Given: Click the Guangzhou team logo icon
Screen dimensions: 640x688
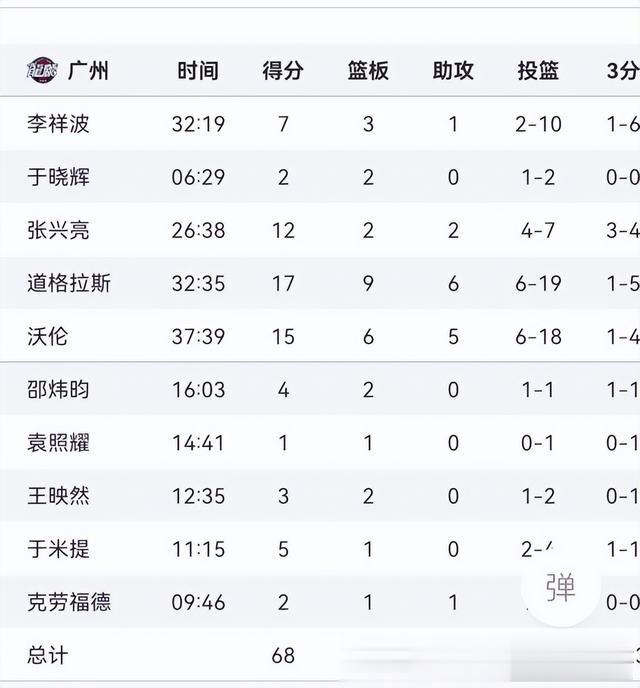Looking at the screenshot, I should (x=41, y=70).
